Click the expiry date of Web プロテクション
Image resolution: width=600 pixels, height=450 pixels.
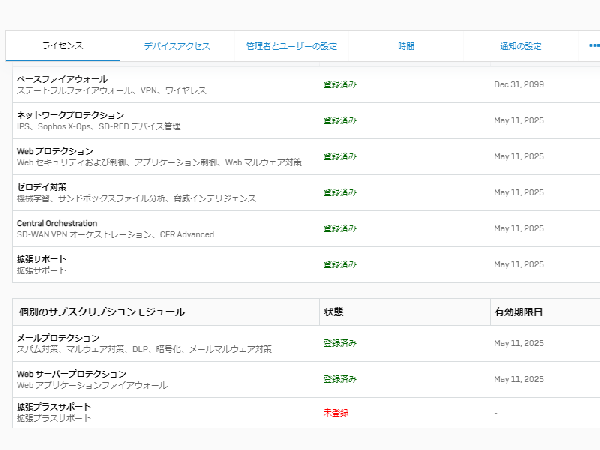[519, 156]
